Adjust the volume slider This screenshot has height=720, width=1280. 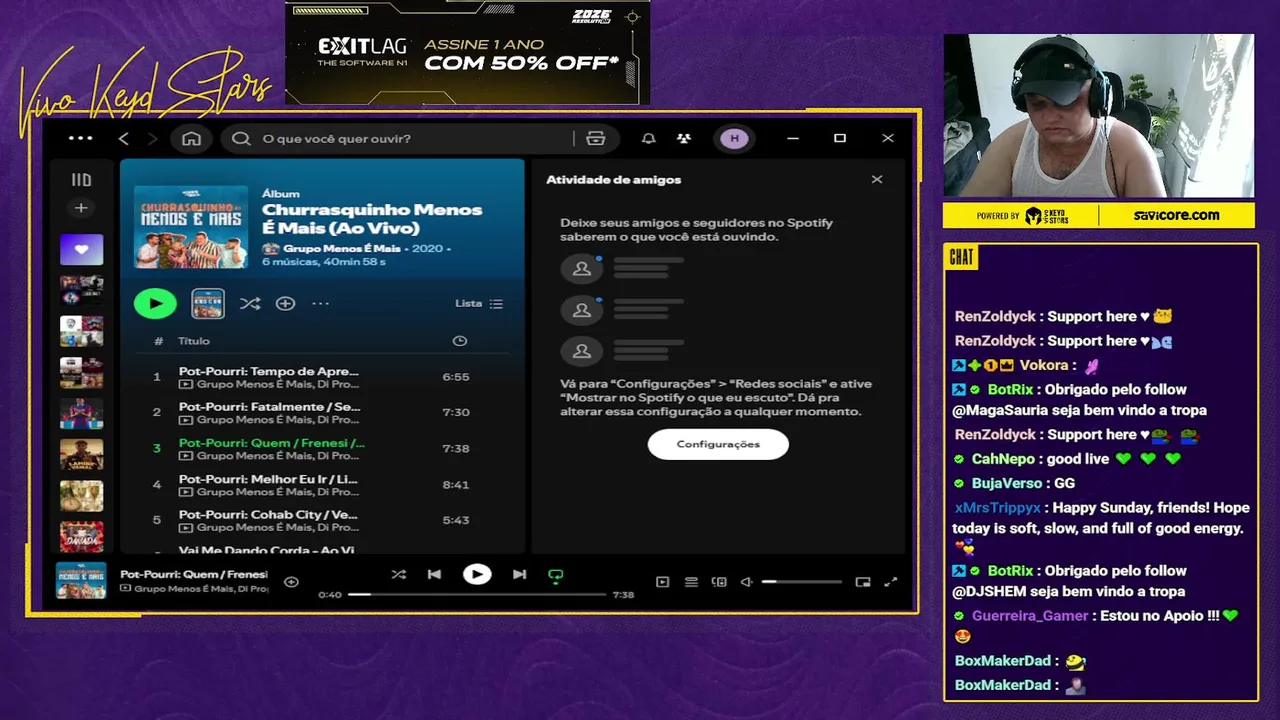click(x=802, y=582)
